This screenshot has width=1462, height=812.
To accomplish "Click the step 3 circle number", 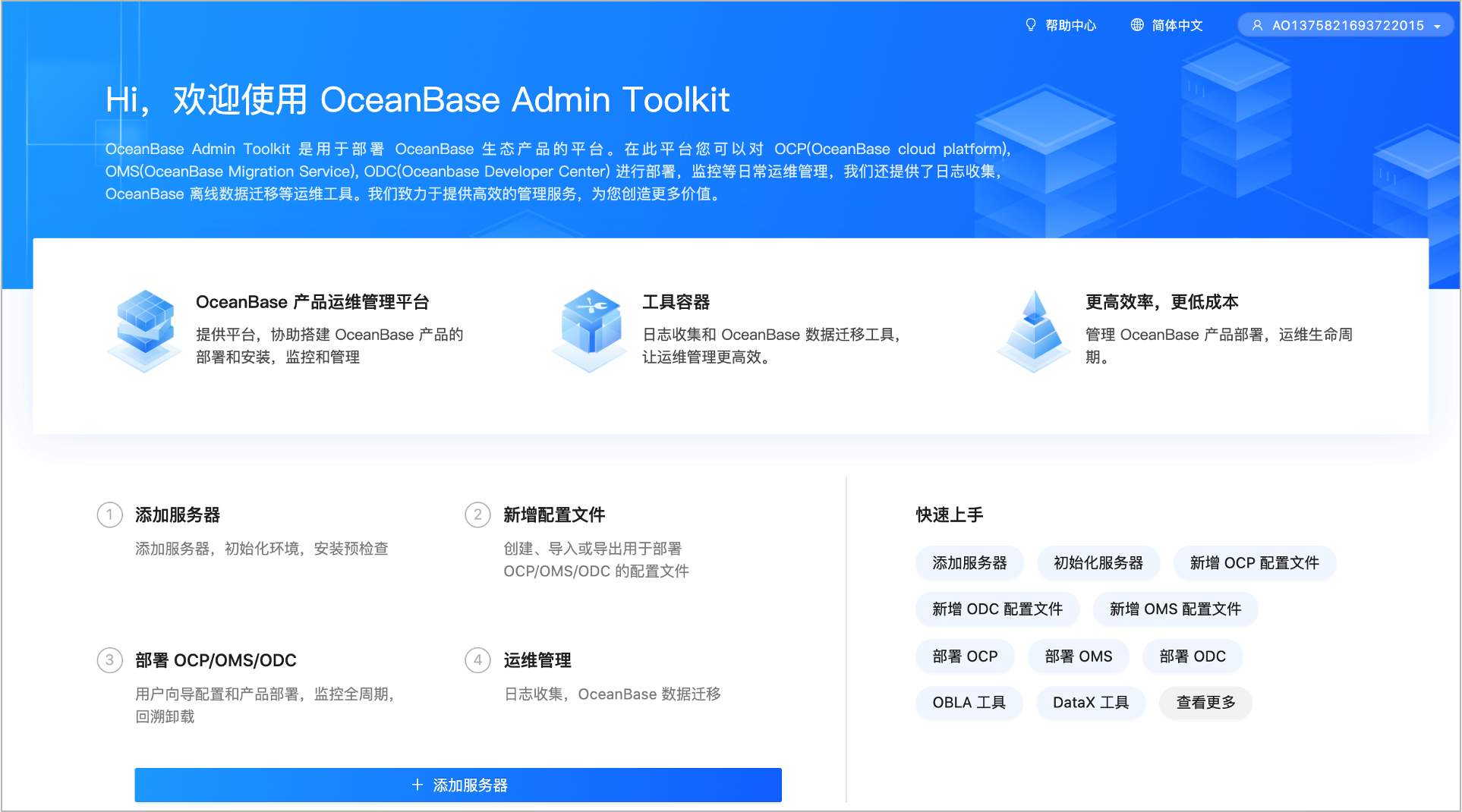I will click(x=110, y=660).
